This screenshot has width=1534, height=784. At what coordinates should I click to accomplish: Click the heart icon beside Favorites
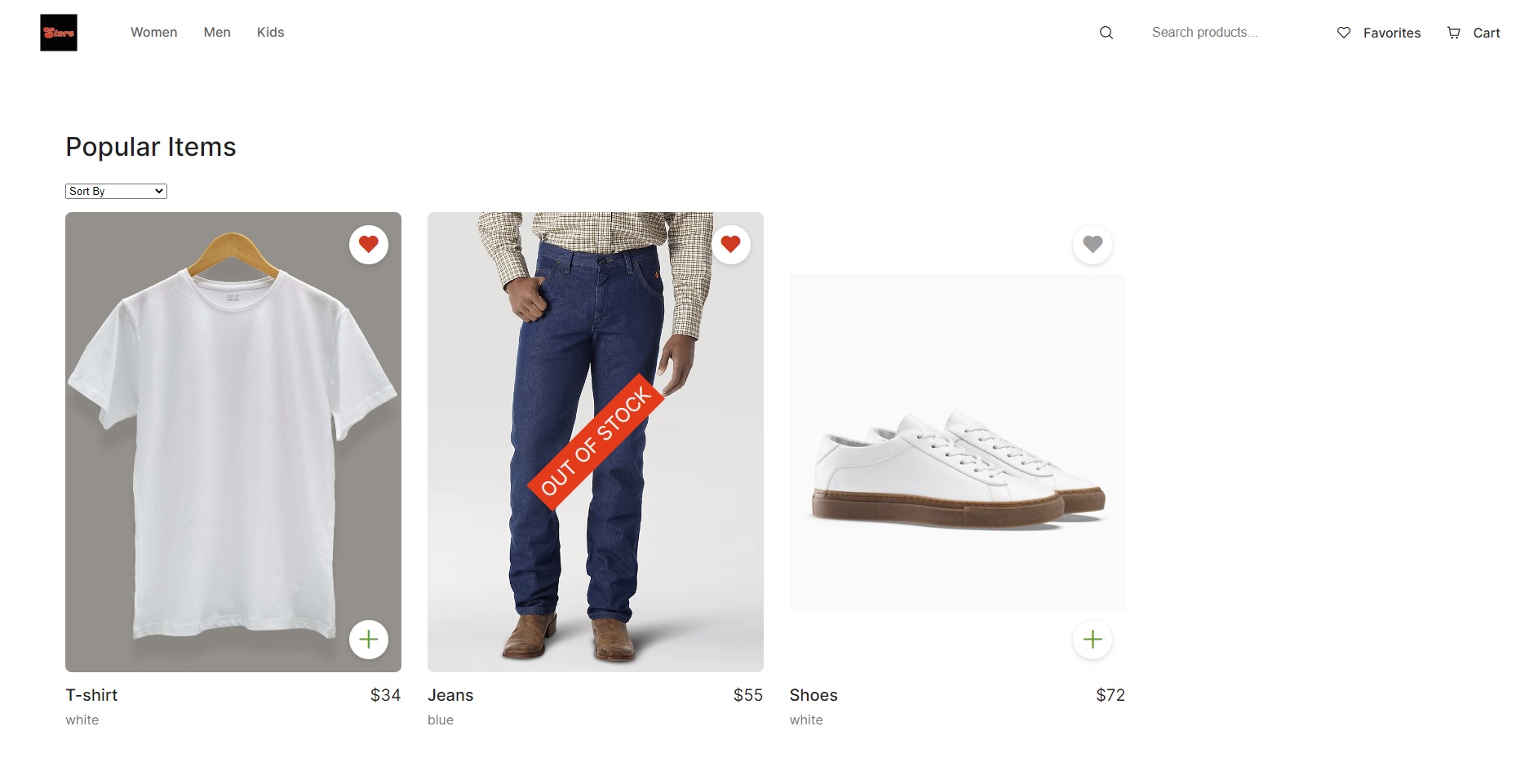point(1343,33)
